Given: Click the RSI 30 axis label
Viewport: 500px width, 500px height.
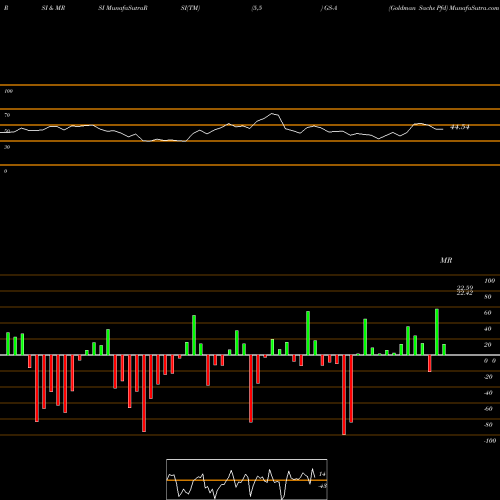Looking at the screenshot, I should pos(7,147).
